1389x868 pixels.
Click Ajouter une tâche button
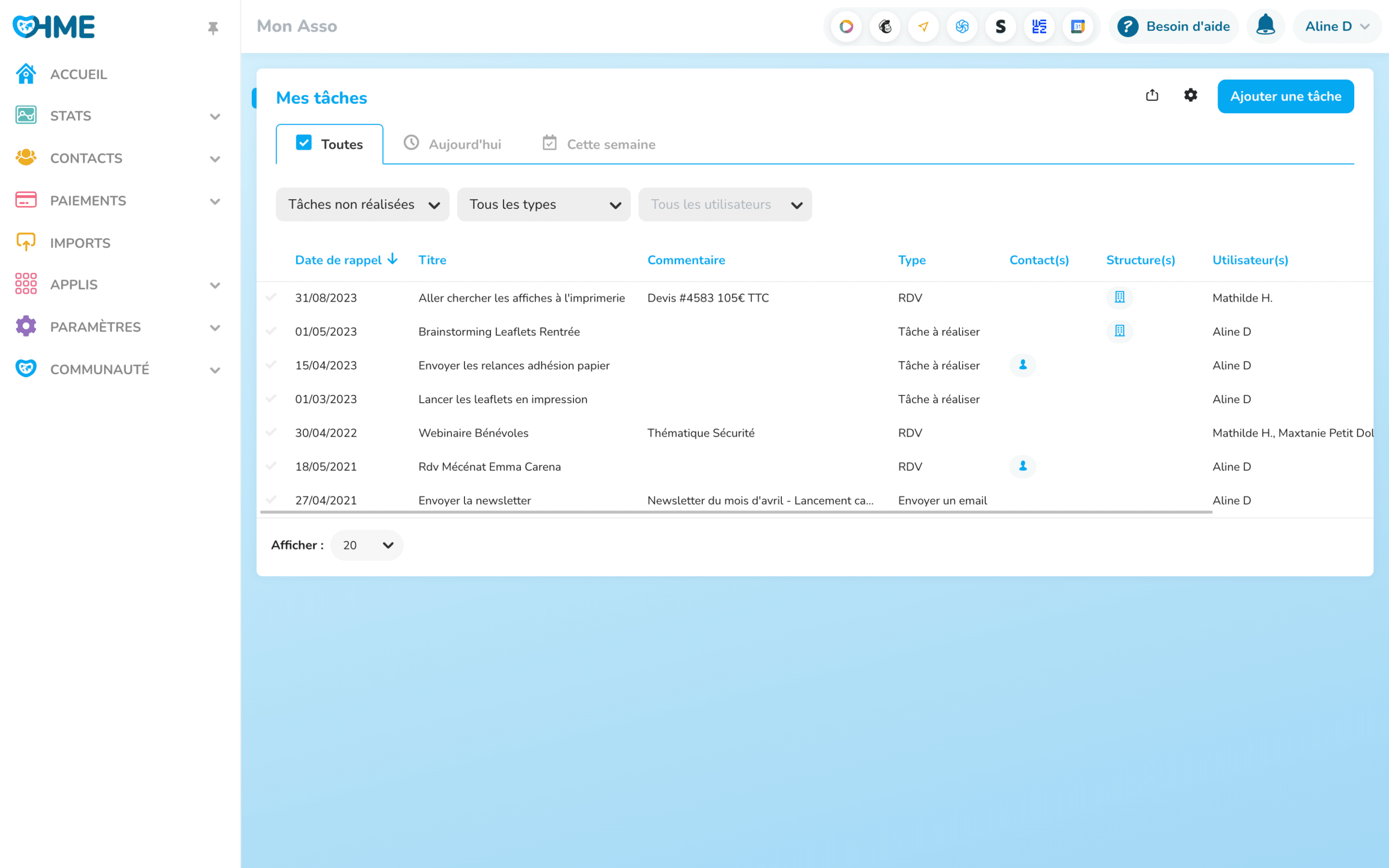click(1285, 97)
